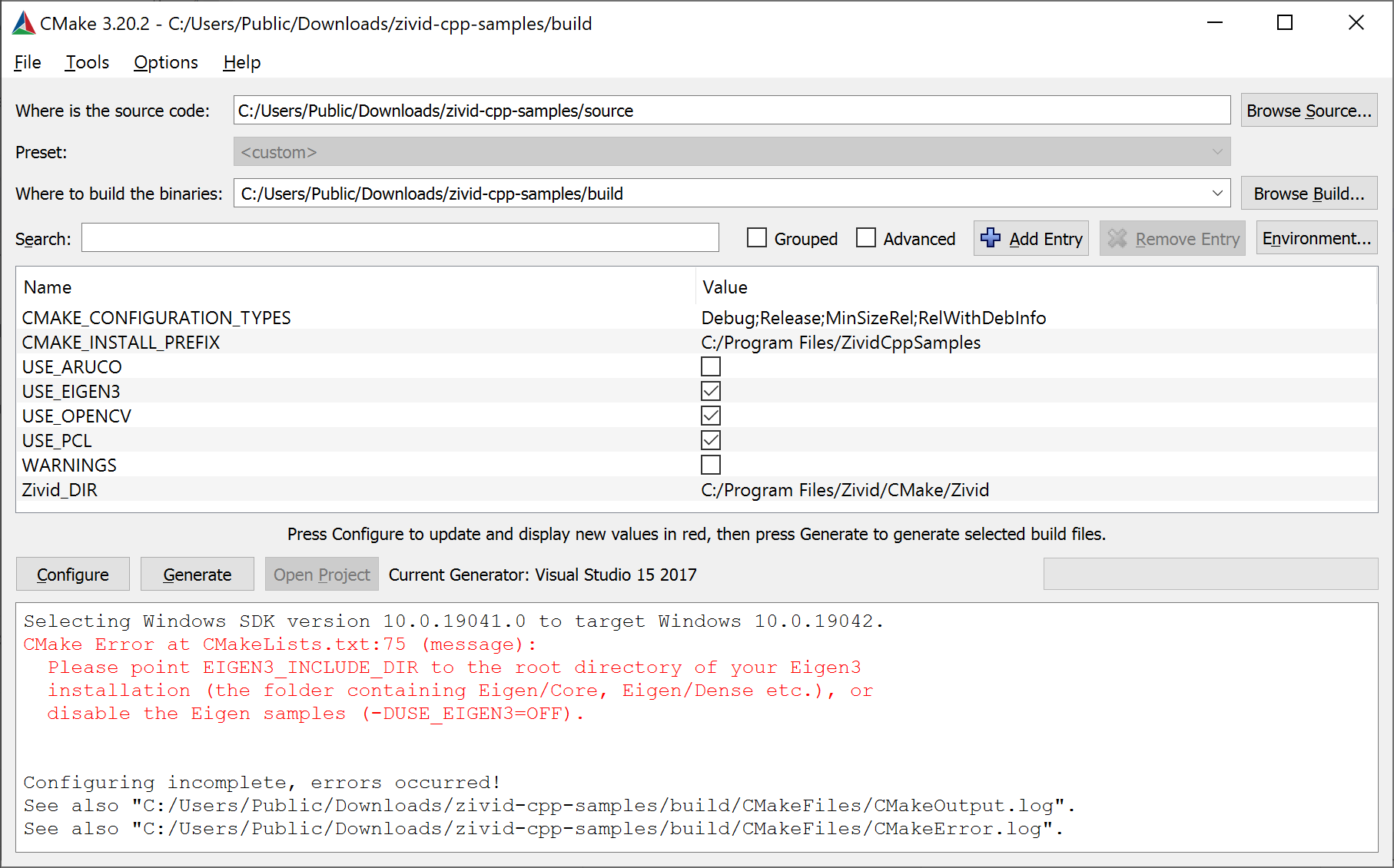Uncheck the USE_EIGEN3 option
1394x868 pixels.
point(711,391)
